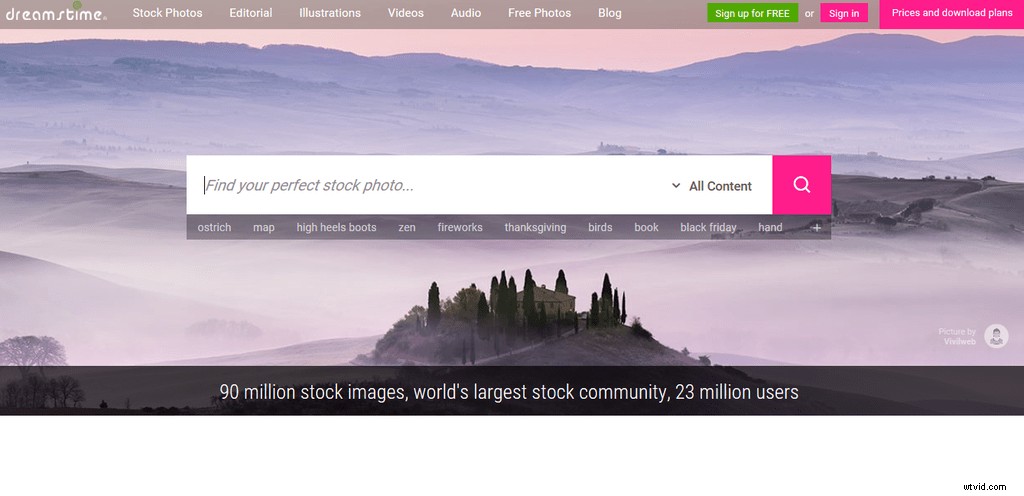Viewport: 1024px width, 496px height.
Task: Browse Free Photos
Action: click(x=539, y=13)
